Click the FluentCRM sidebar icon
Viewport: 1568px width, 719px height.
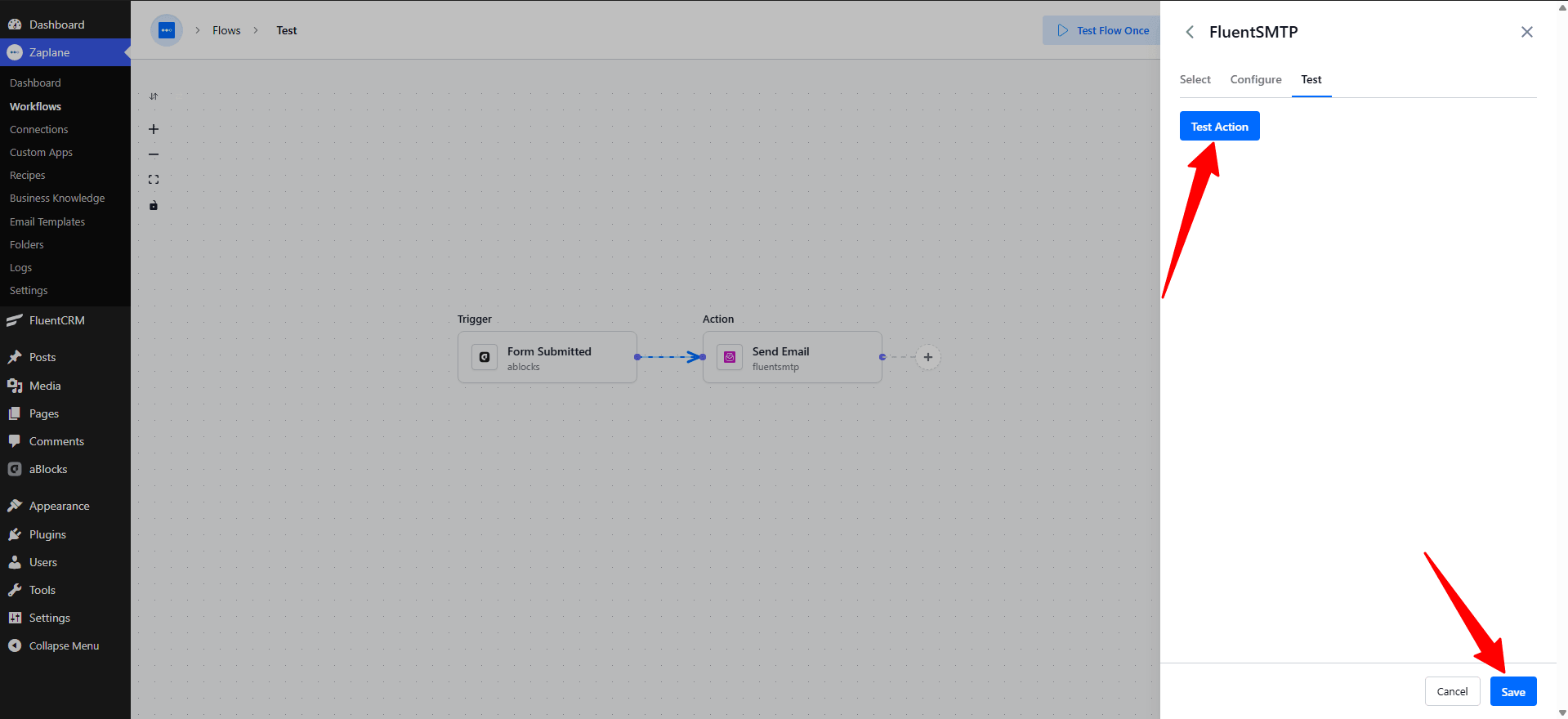15,320
